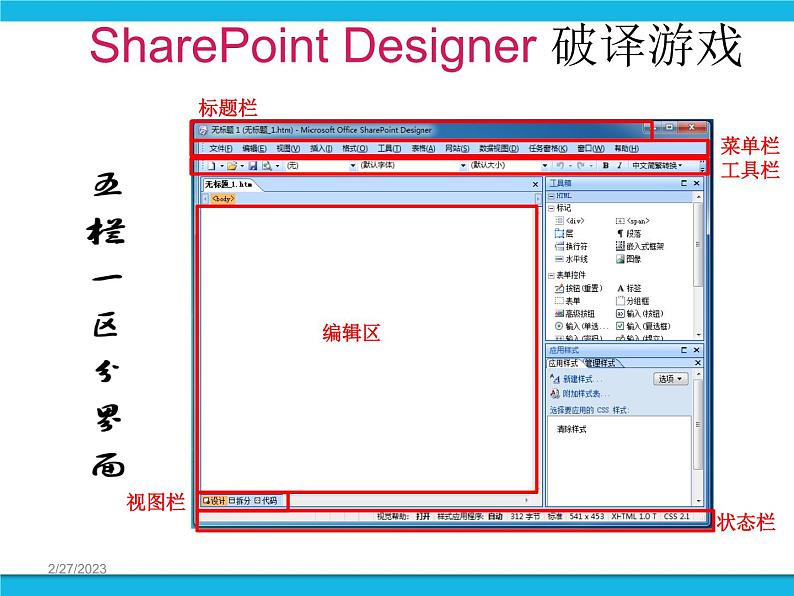Open dropdown arrow next to New Document icon
This screenshot has height=596, width=794.
click(x=221, y=166)
